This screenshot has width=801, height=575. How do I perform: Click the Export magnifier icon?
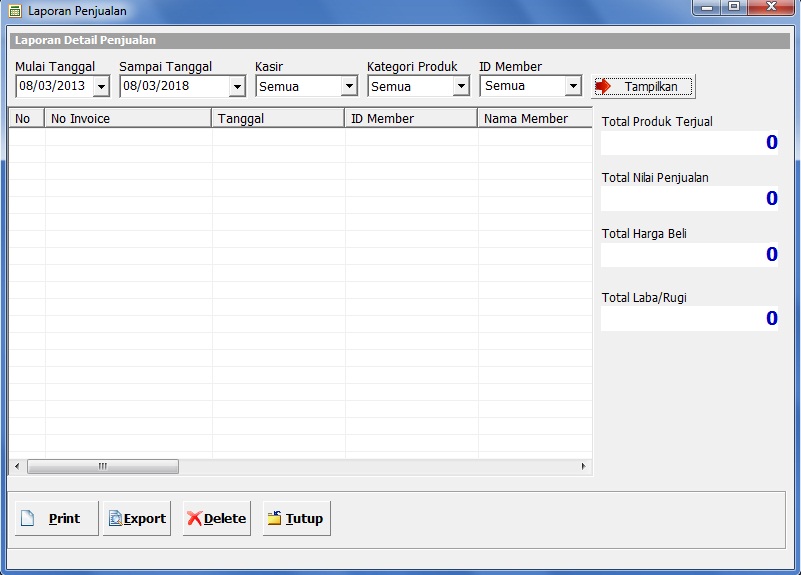pos(115,519)
